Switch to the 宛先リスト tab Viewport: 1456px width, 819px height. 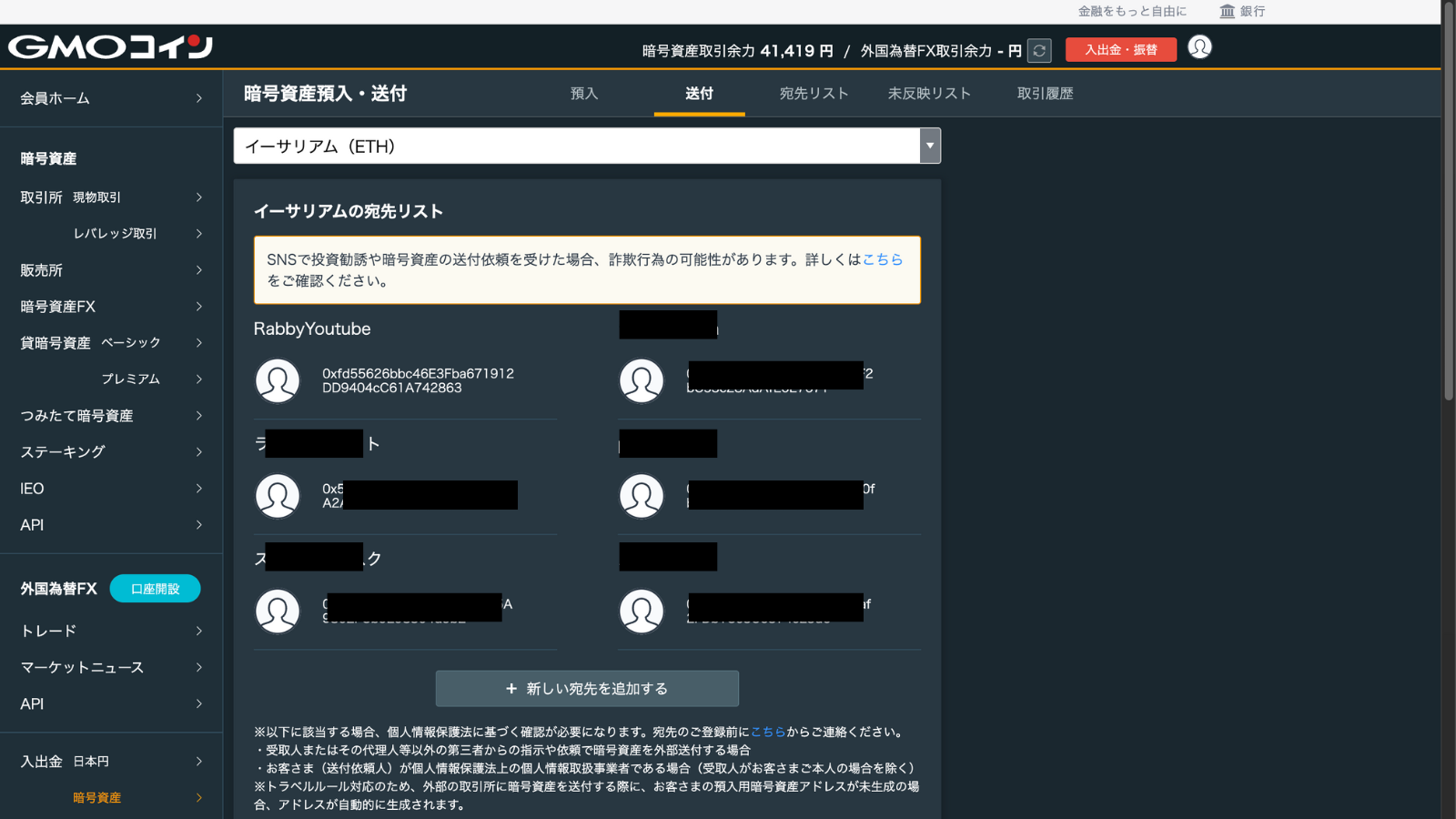tap(814, 94)
